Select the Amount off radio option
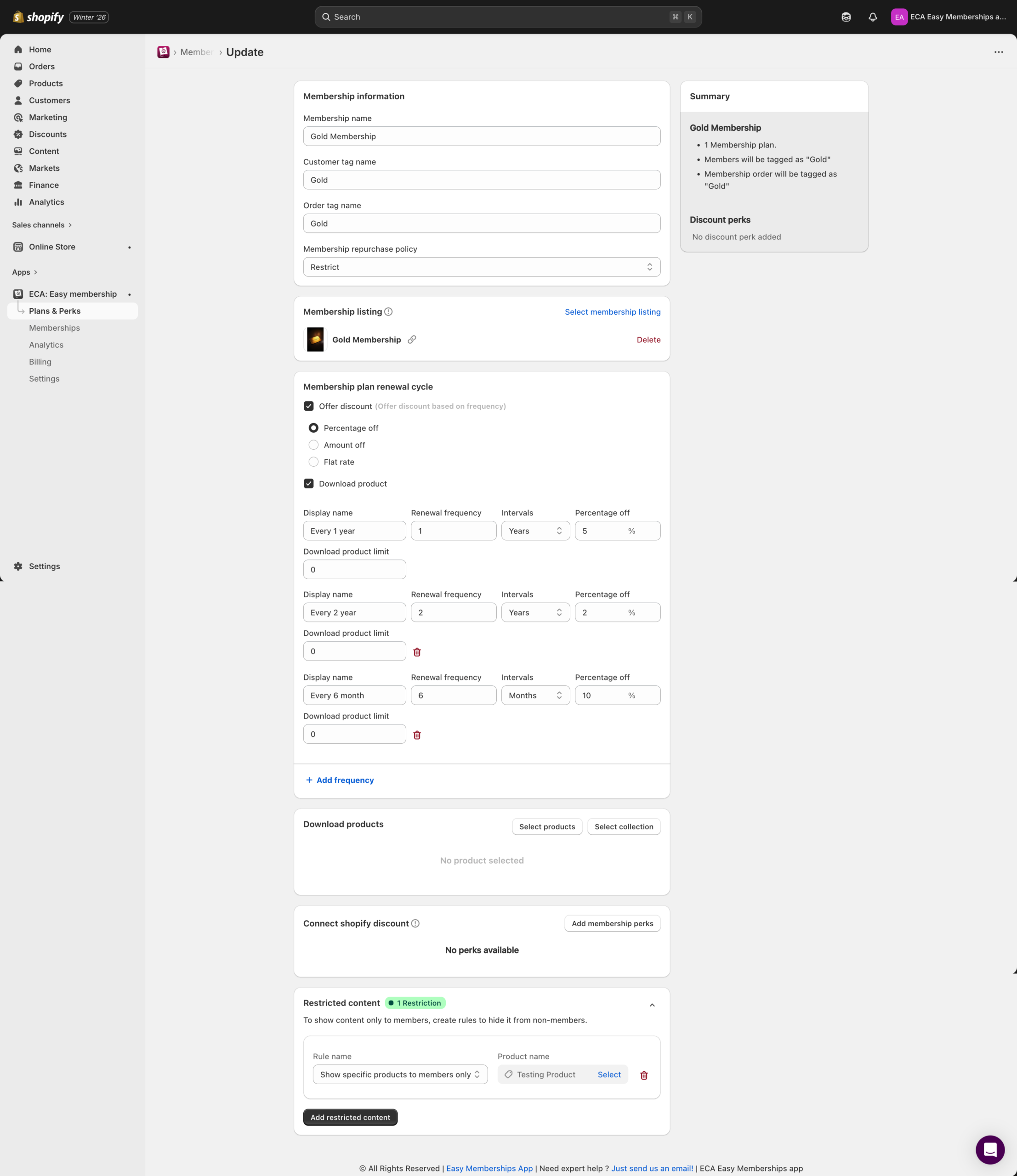The width and height of the screenshot is (1017, 1176). coord(313,445)
